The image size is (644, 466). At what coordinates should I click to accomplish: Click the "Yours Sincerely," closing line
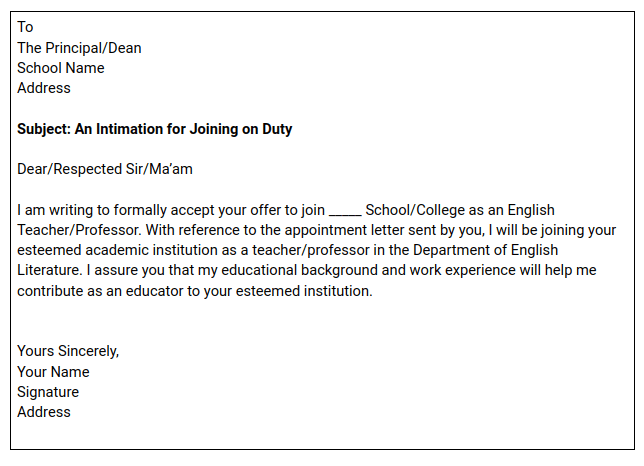coord(68,351)
